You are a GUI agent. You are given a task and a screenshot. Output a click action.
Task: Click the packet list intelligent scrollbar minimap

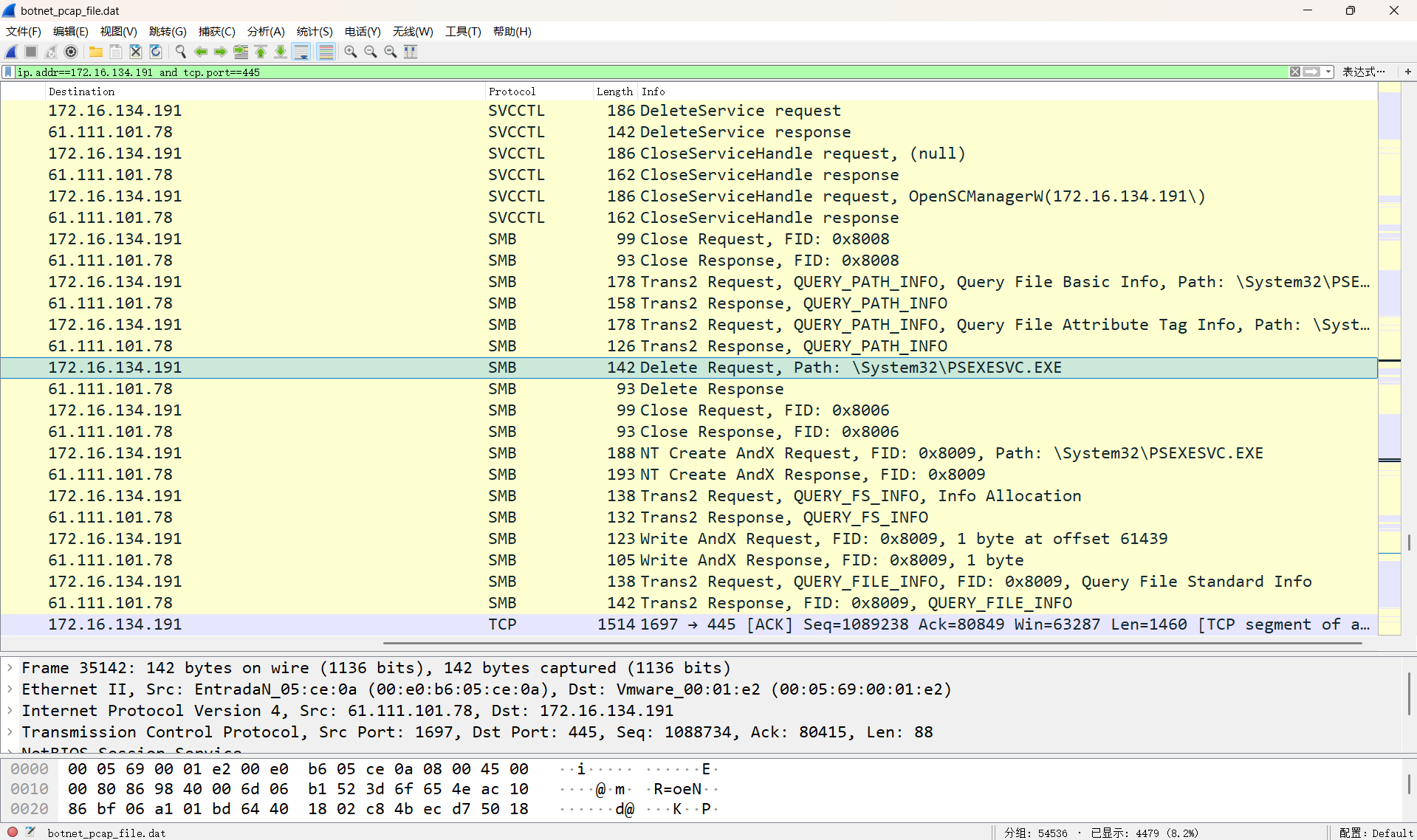click(1390, 359)
